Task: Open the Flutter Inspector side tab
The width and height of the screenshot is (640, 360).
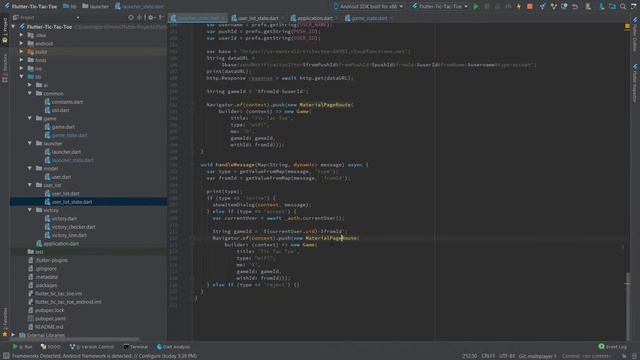Action: click(635, 83)
